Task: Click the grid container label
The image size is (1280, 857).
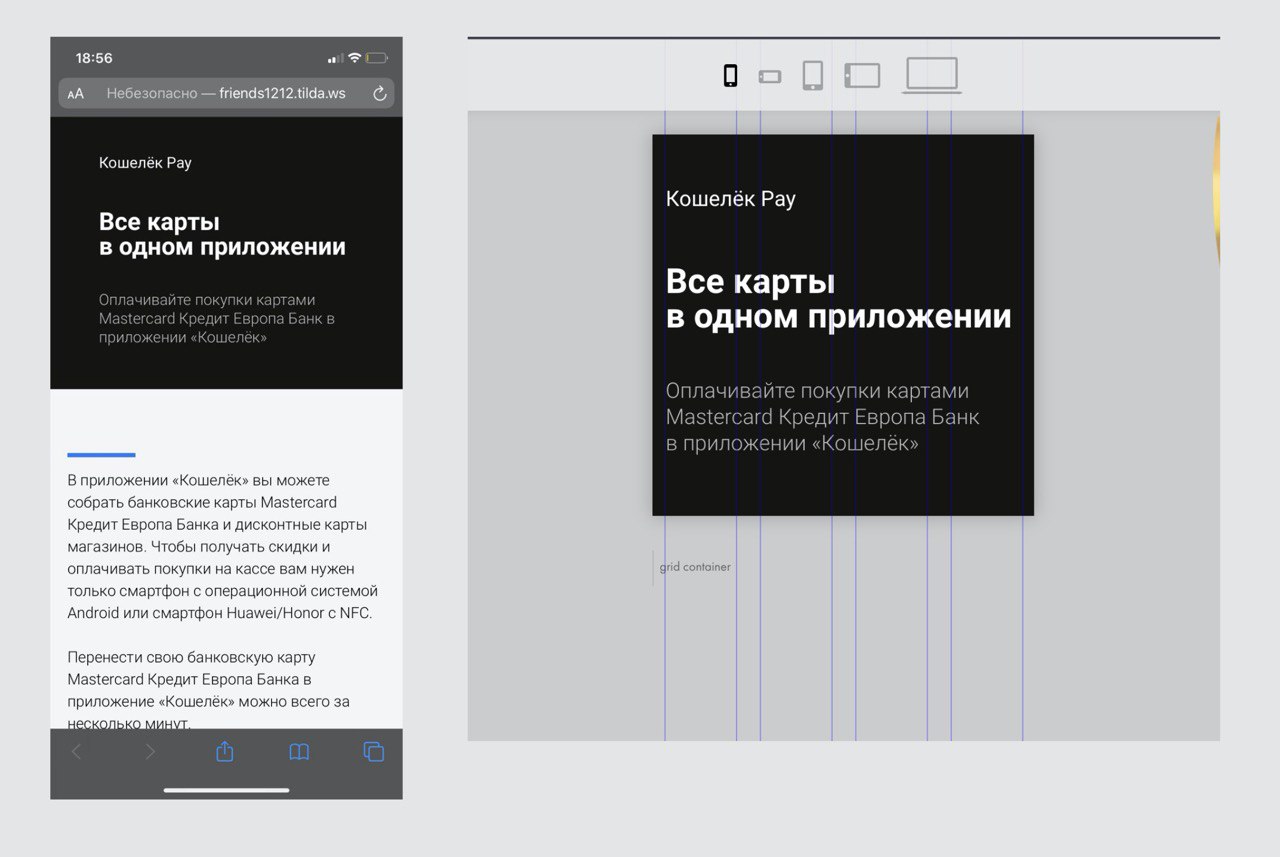Action: (695, 567)
